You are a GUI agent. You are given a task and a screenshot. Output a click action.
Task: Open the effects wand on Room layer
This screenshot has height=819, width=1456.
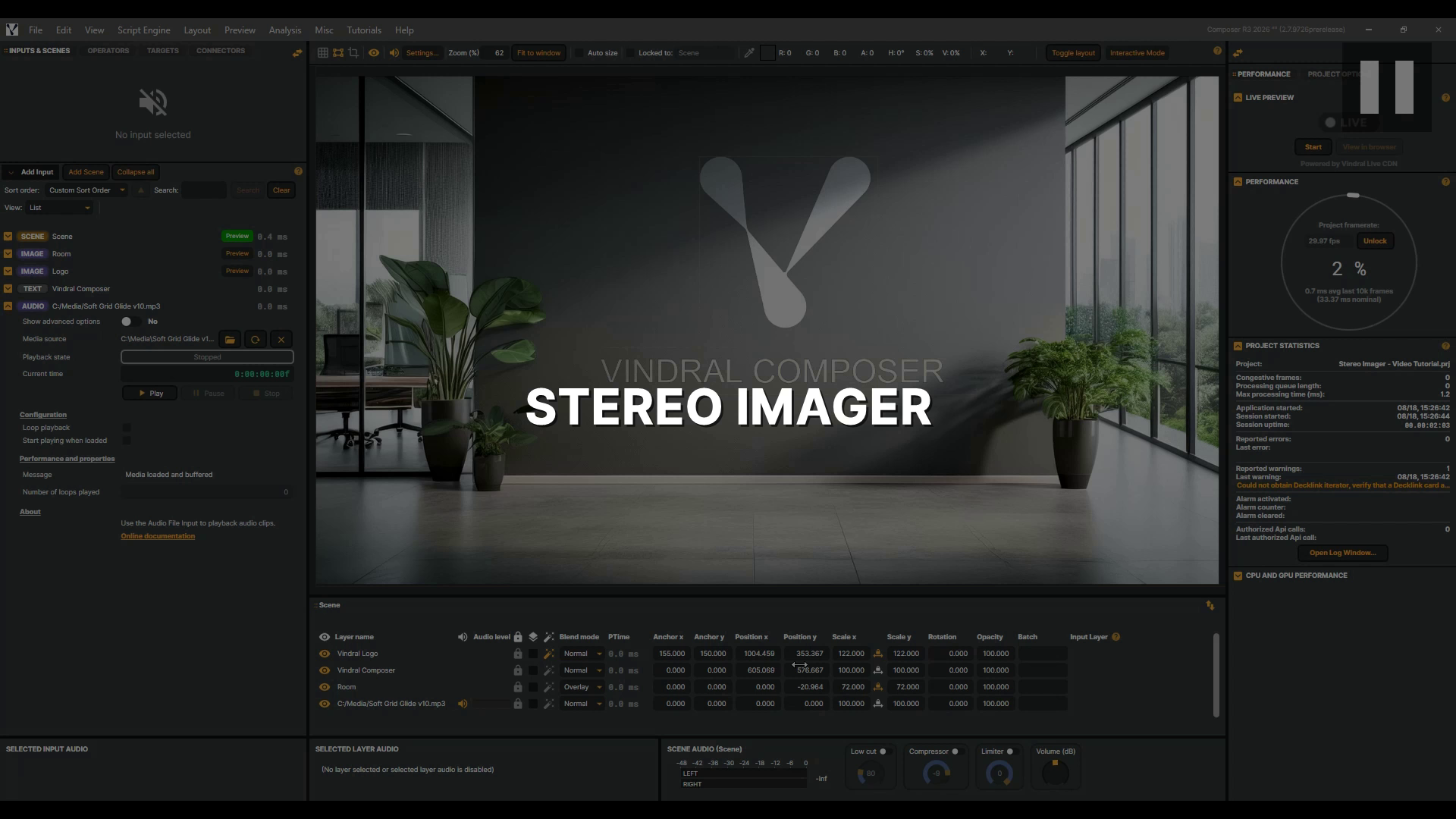549,687
